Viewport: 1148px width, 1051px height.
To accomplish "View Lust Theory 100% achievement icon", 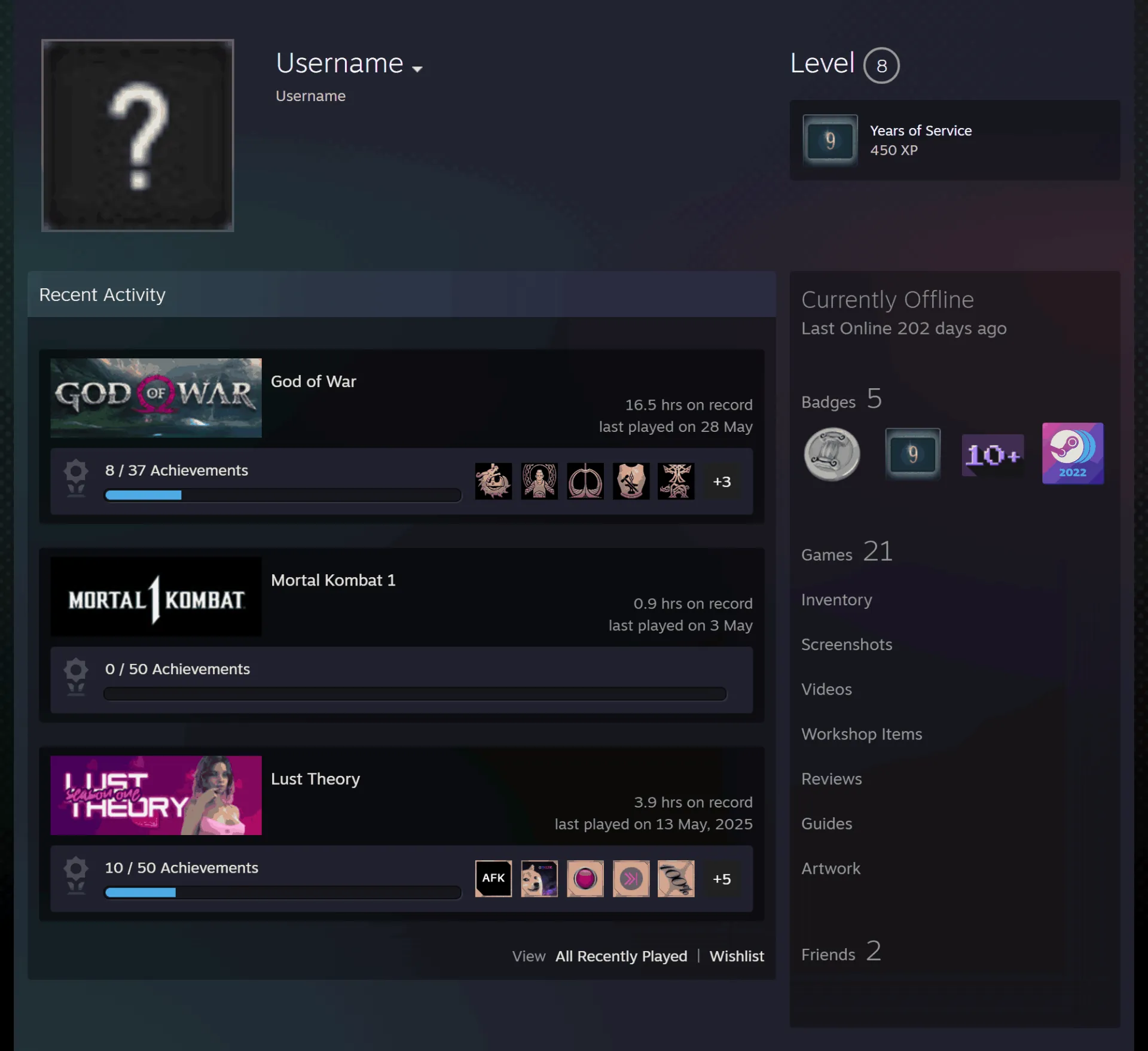I will [676, 878].
